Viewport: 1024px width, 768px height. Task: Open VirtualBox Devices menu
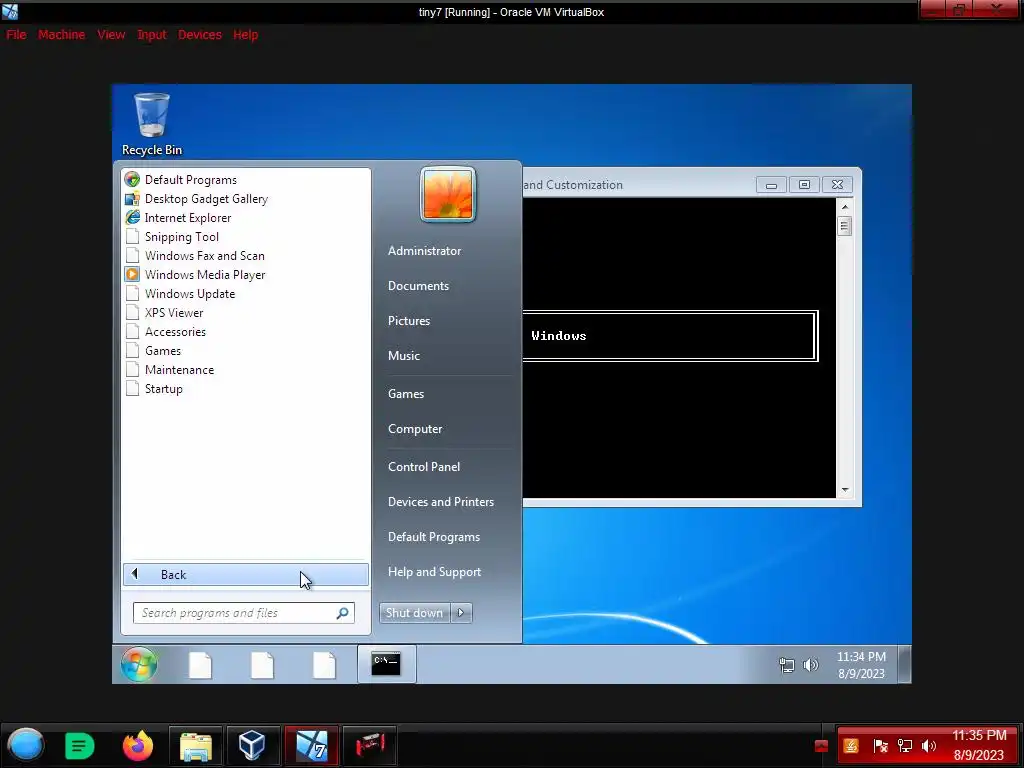[x=200, y=35]
